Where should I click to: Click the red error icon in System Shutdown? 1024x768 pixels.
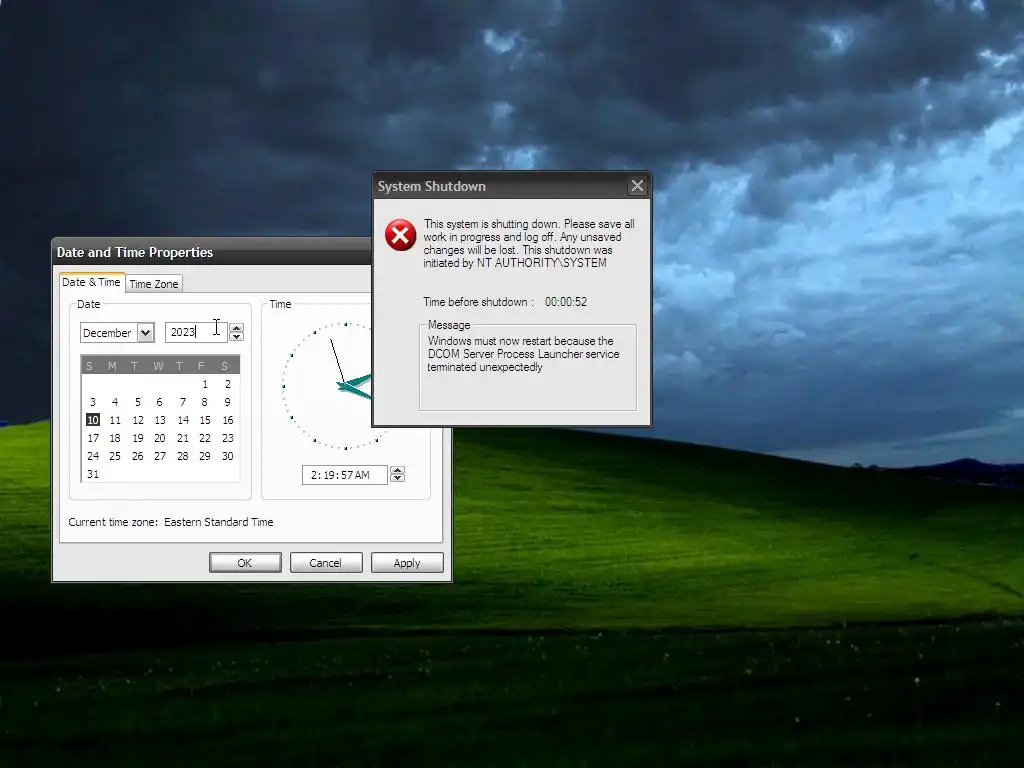point(400,235)
